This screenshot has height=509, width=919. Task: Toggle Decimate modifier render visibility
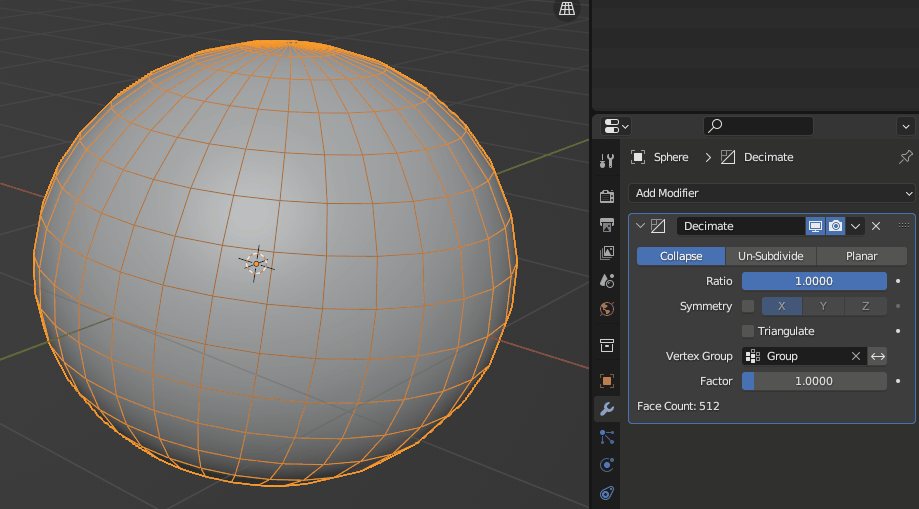point(835,226)
